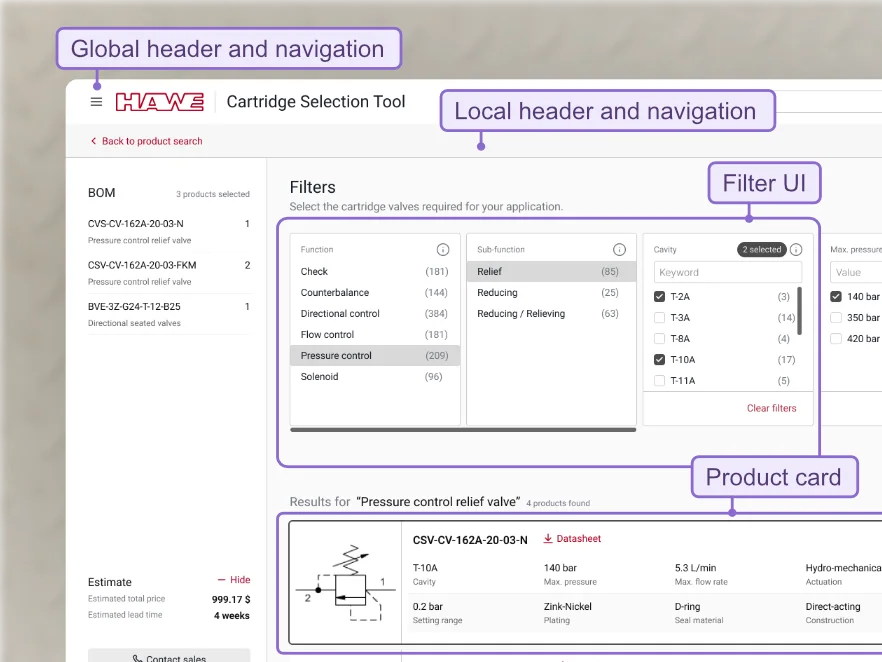Click the 999.17 $ estimated price
Screen dimensions: 882x662
coord(231,600)
